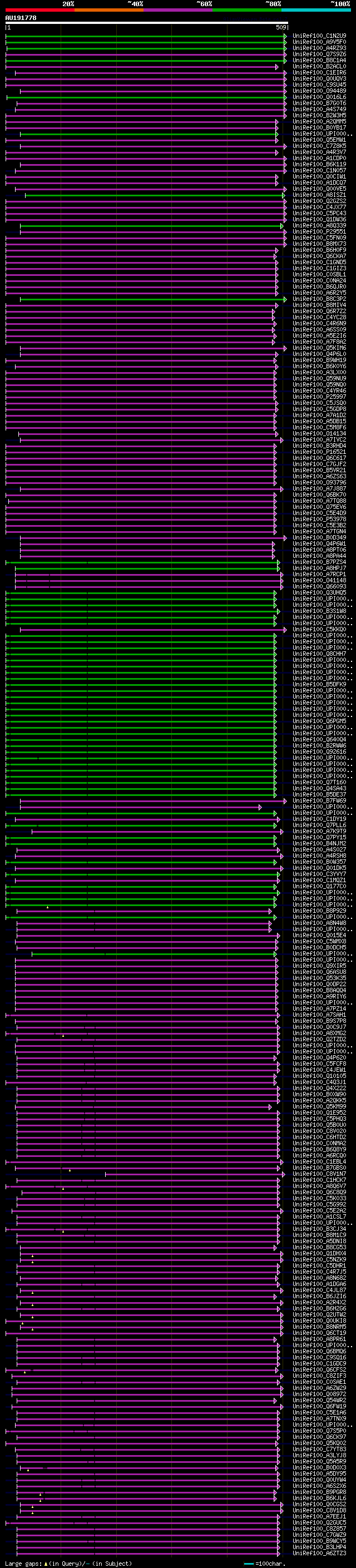Select the UniRef100_A8ISZ1 label
The height and width of the screenshot is (1568, 356).
coord(319,195)
